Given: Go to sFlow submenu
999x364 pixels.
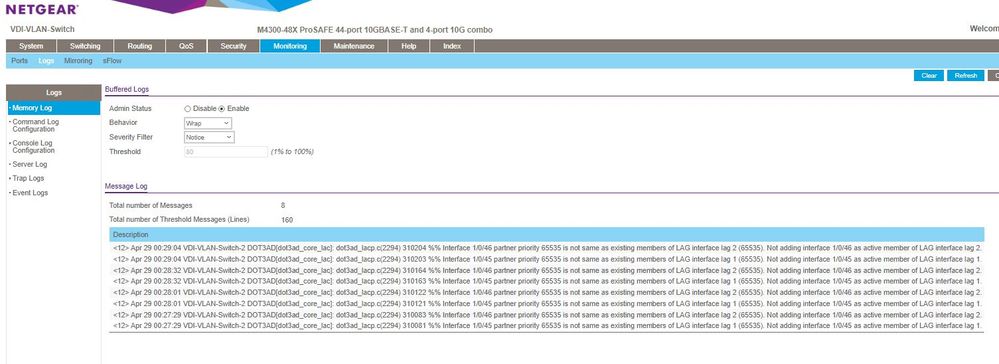Looking at the screenshot, I should pos(112,61).
